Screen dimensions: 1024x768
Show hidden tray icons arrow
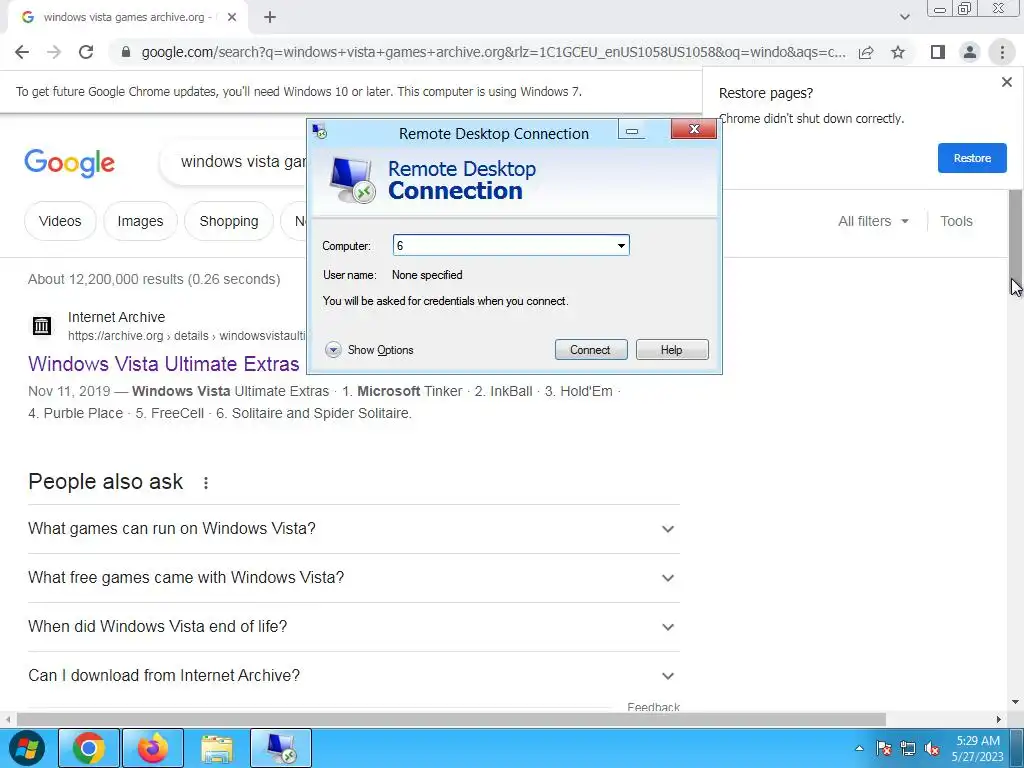click(859, 748)
